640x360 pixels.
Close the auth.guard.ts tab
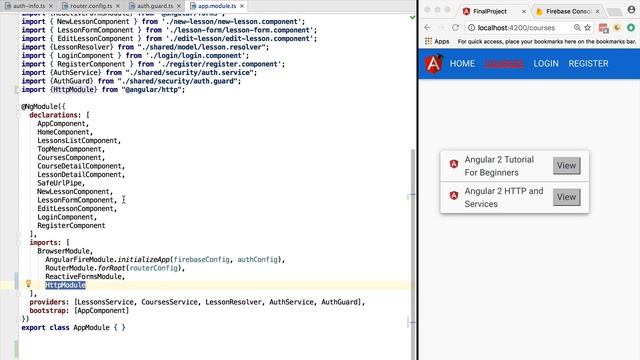point(179,6)
